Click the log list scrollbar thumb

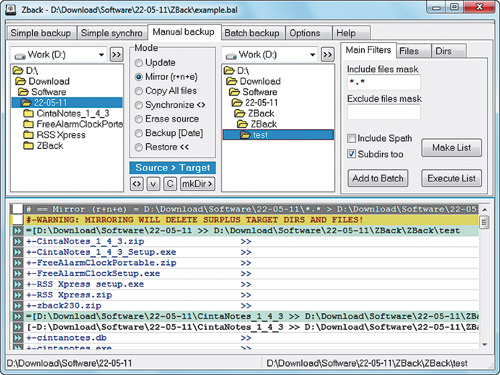tap(484, 222)
